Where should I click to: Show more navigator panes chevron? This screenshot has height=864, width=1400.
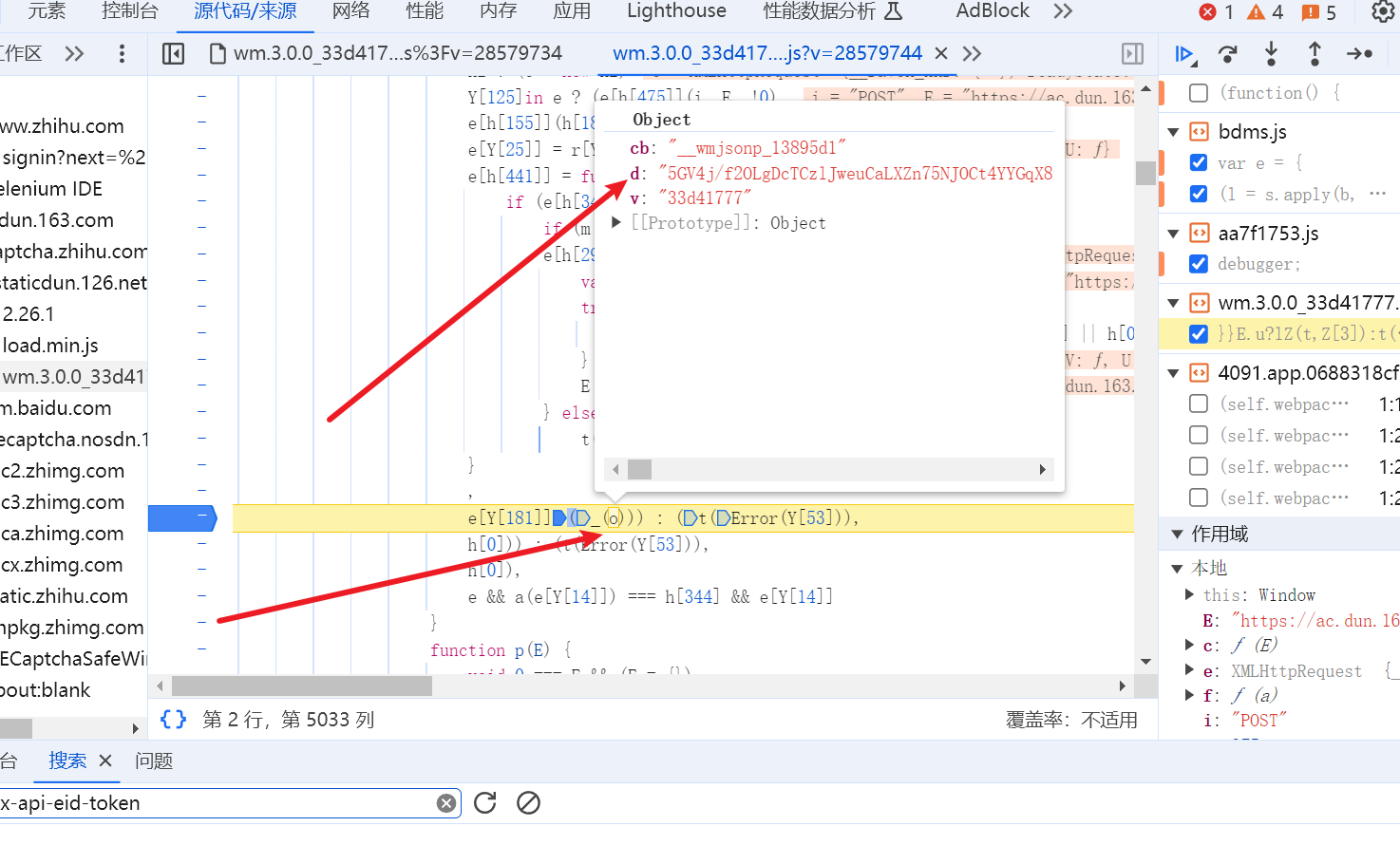pos(74,54)
